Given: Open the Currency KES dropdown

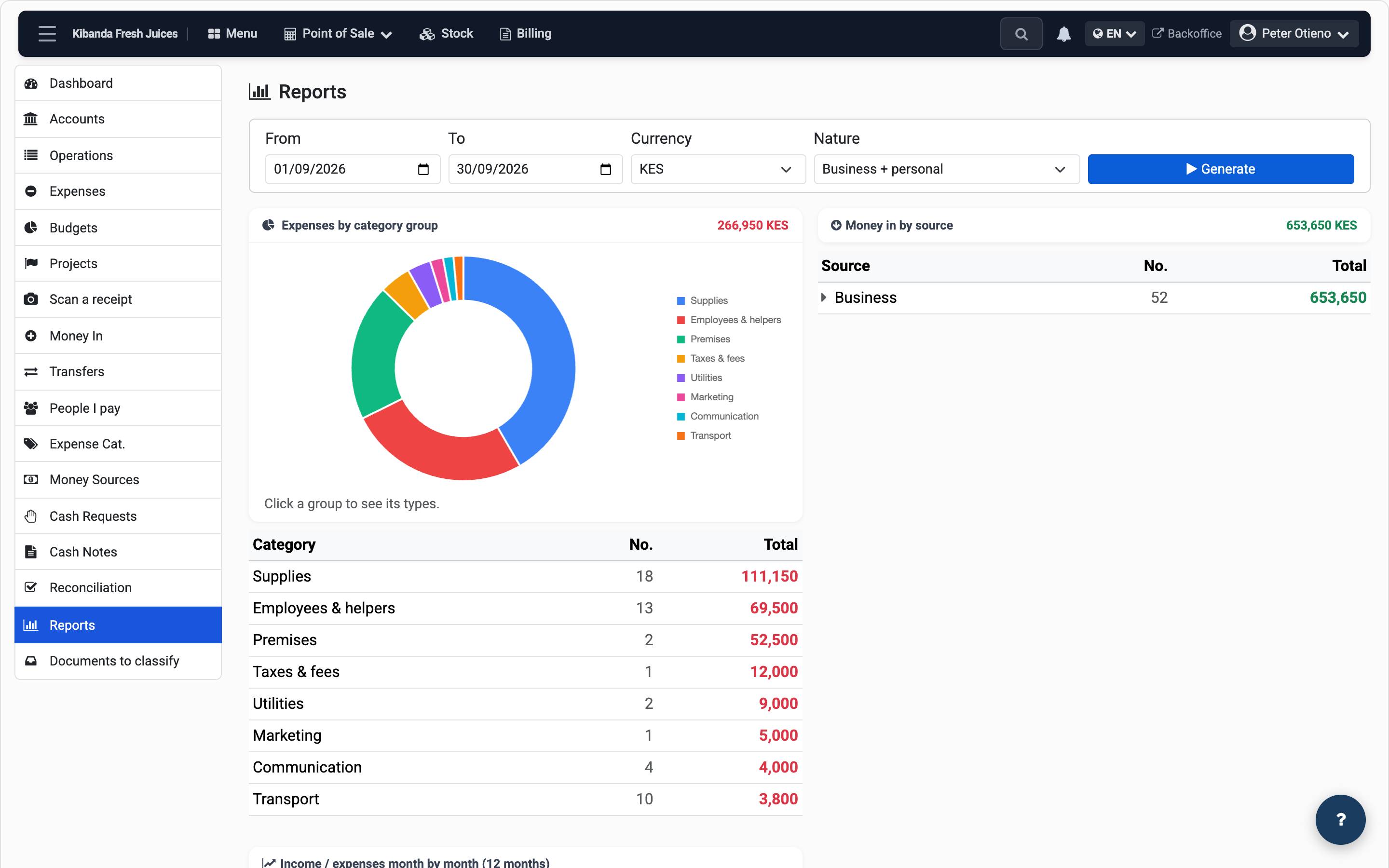Looking at the screenshot, I should (718, 169).
